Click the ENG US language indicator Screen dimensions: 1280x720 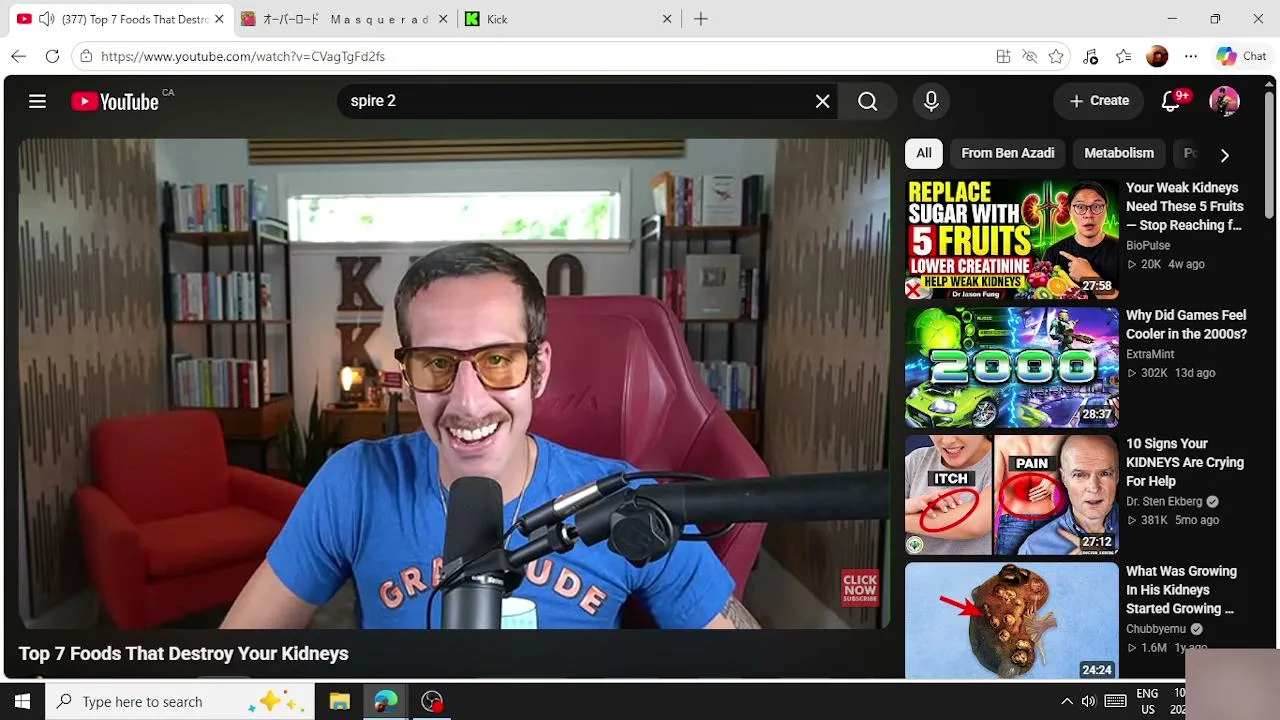coord(1148,701)
